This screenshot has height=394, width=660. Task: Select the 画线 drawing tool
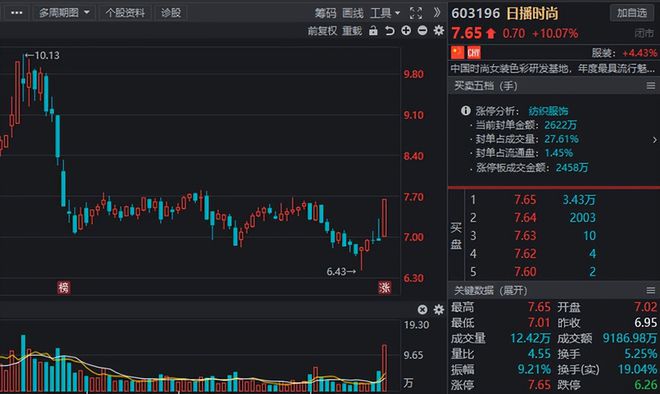point(353,13)
